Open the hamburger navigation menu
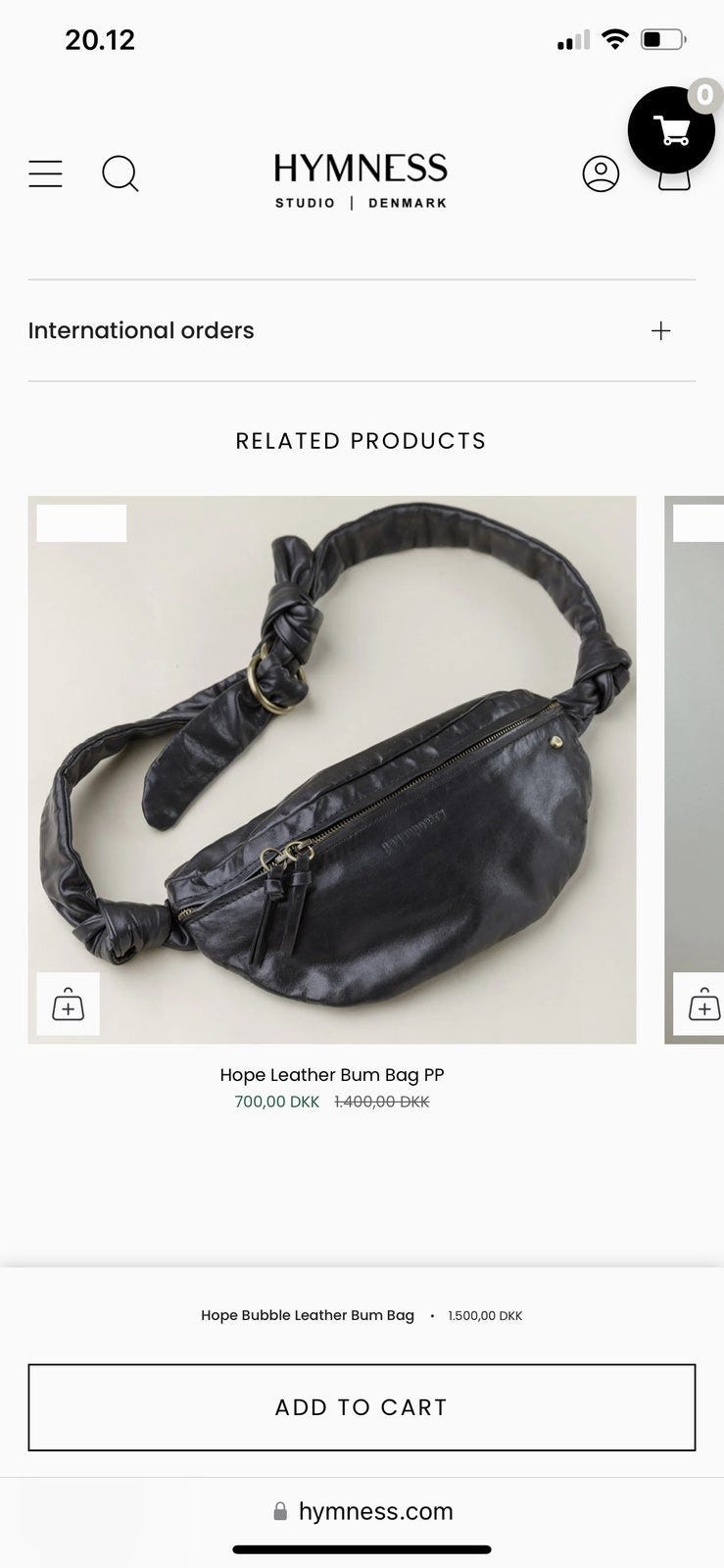This screenshot has height=1568, width=724. point(45,173)
